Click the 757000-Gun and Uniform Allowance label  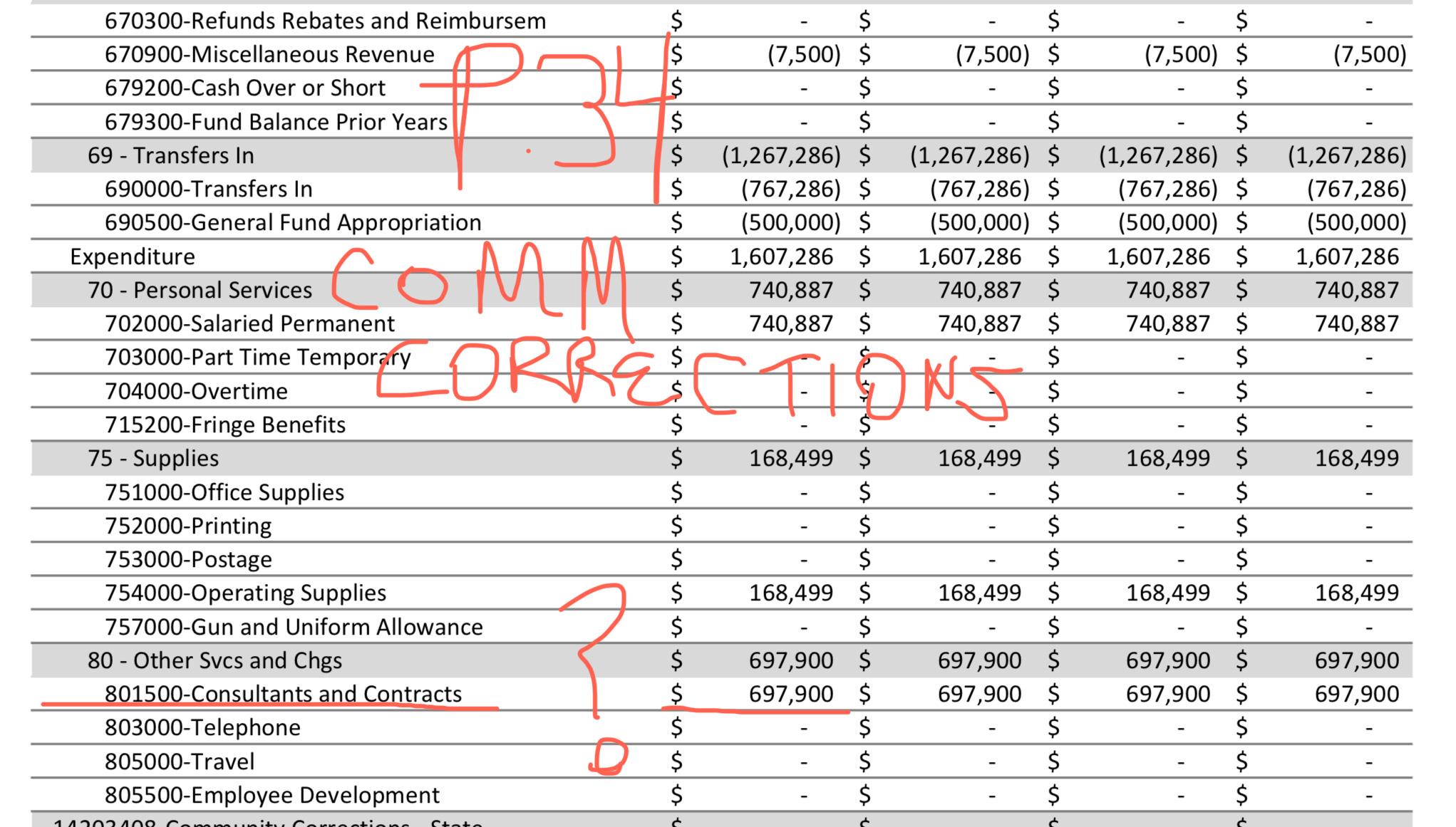(293, 628)
